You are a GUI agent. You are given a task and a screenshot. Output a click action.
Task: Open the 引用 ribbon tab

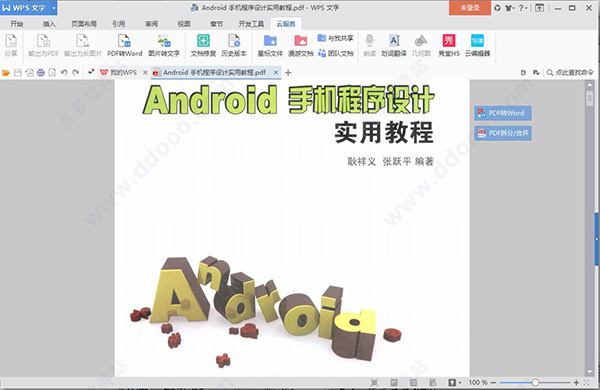pos(119,24)
